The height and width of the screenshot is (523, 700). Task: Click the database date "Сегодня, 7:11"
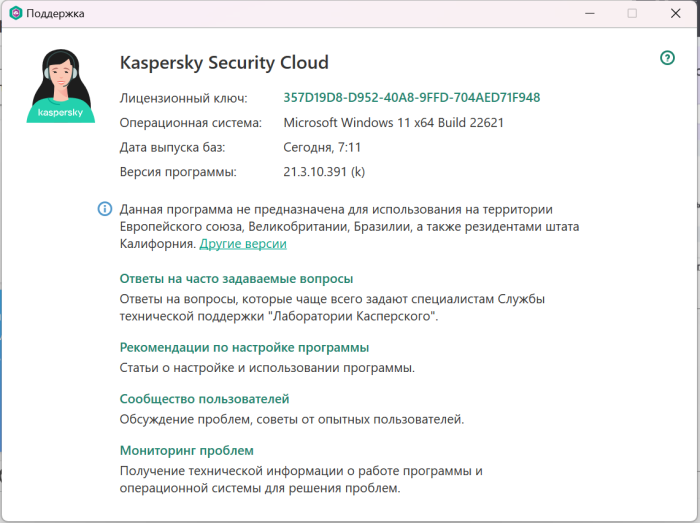click(x=322, y=147)
